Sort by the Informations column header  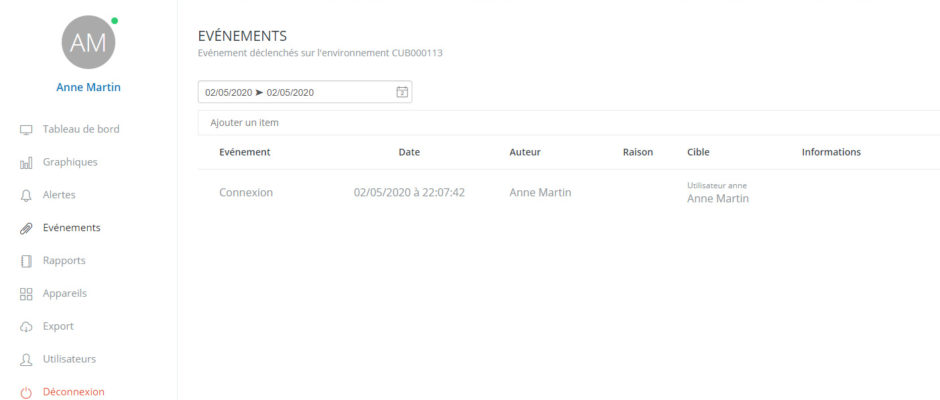tap(831, 152)
